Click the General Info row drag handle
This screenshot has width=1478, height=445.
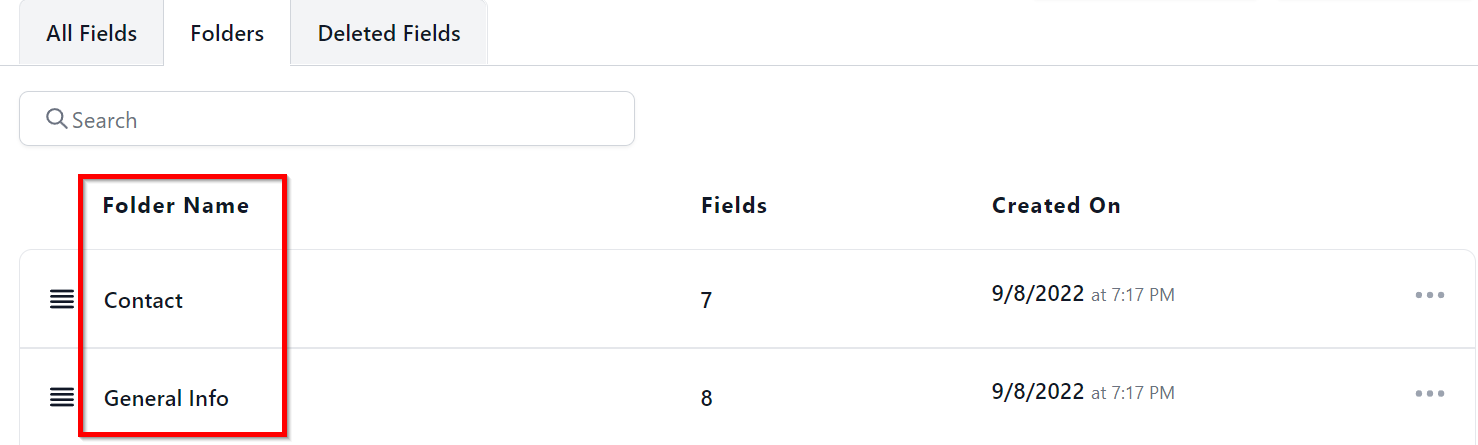click(x=62, y=397)
